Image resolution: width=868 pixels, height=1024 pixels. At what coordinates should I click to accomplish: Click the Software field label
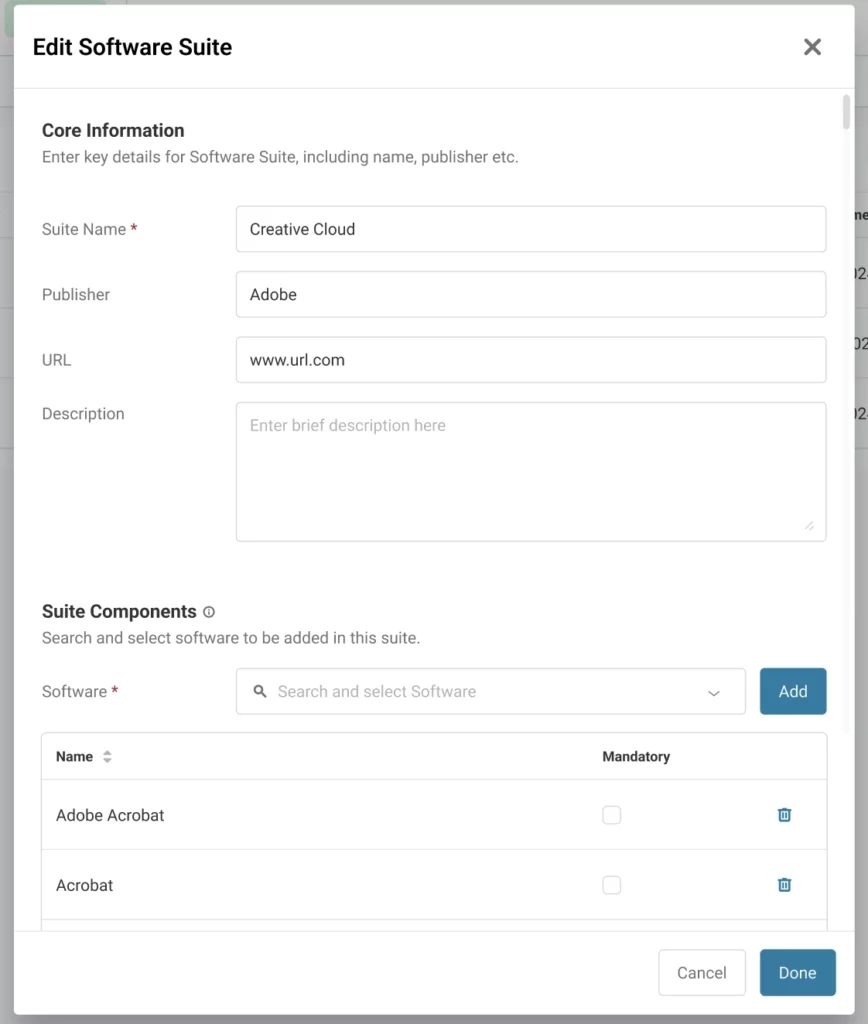pyautogui.click(x=74, y=691)
